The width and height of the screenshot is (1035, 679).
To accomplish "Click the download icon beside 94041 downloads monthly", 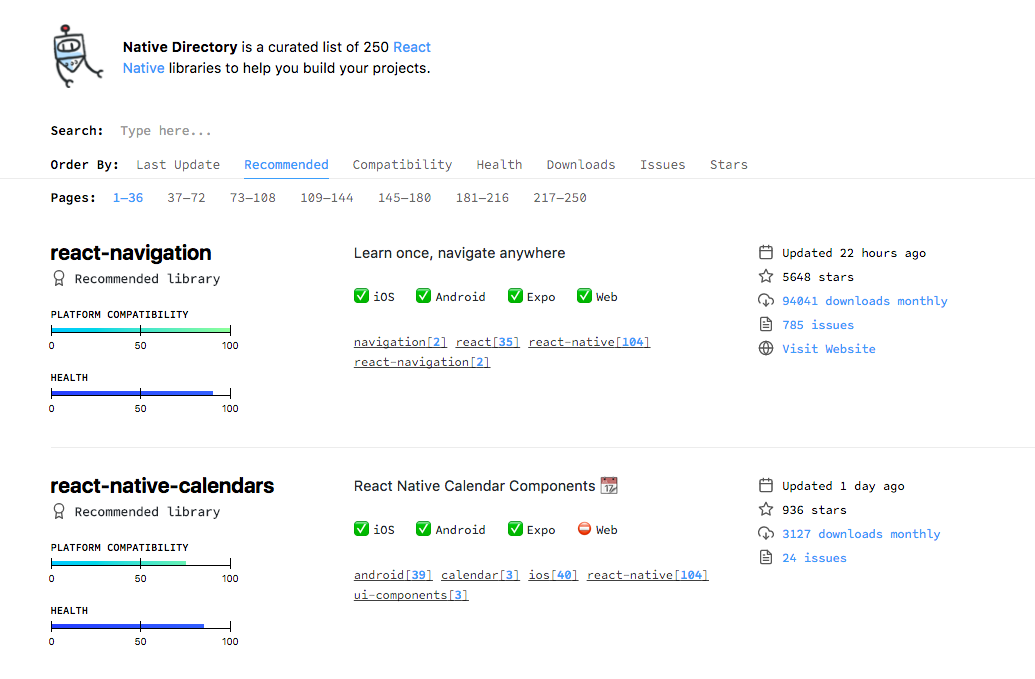I will tap(766, 301).
